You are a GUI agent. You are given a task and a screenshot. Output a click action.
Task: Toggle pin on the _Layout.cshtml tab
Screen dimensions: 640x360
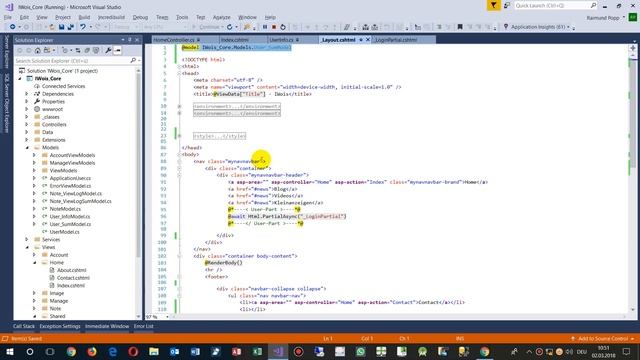pyautogui.click(x=361, y=40)
